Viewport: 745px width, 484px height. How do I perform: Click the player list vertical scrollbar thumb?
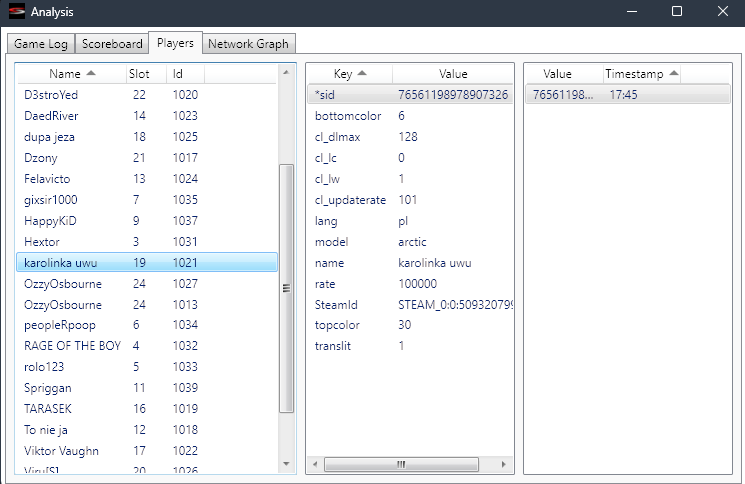tap(286, 288)
